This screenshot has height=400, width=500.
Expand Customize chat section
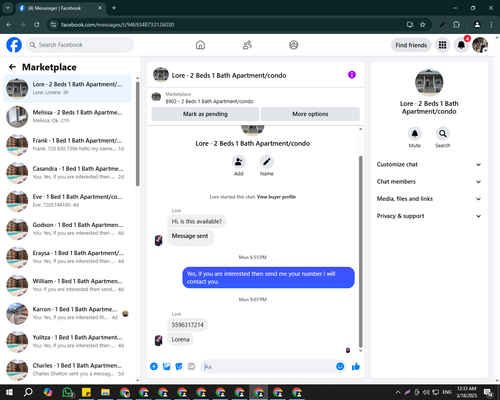click(429, 164)
